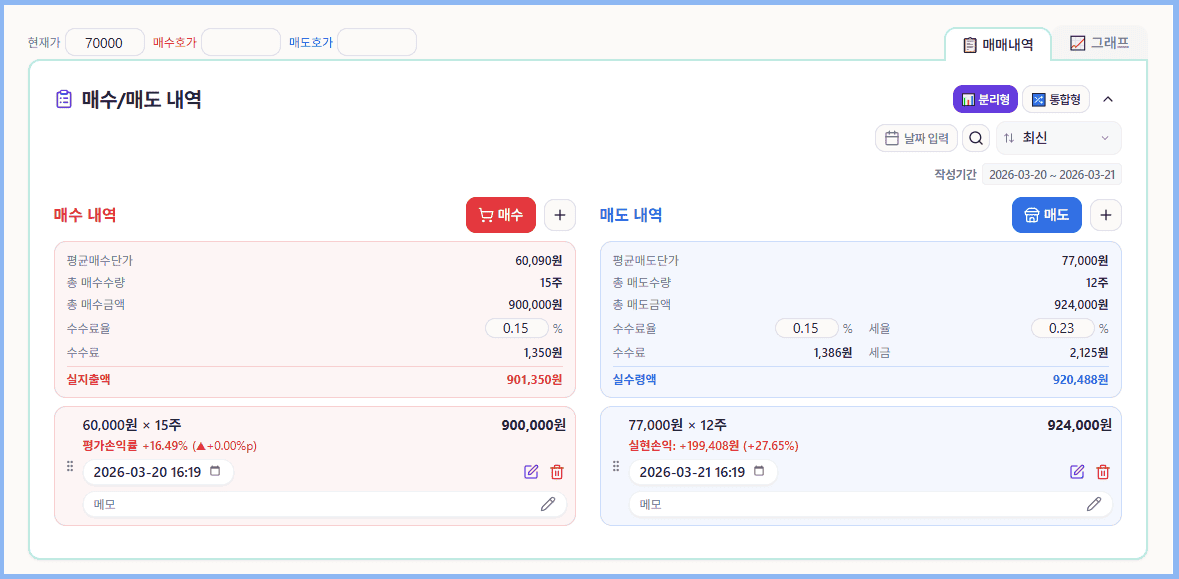
Task: Click the search magnifier icon
Action: 975,138
